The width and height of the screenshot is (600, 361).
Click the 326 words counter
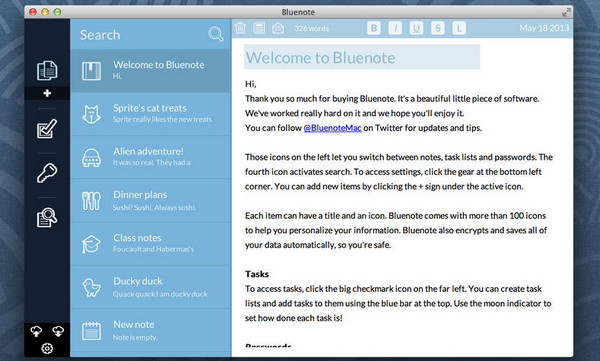point(311,28)
